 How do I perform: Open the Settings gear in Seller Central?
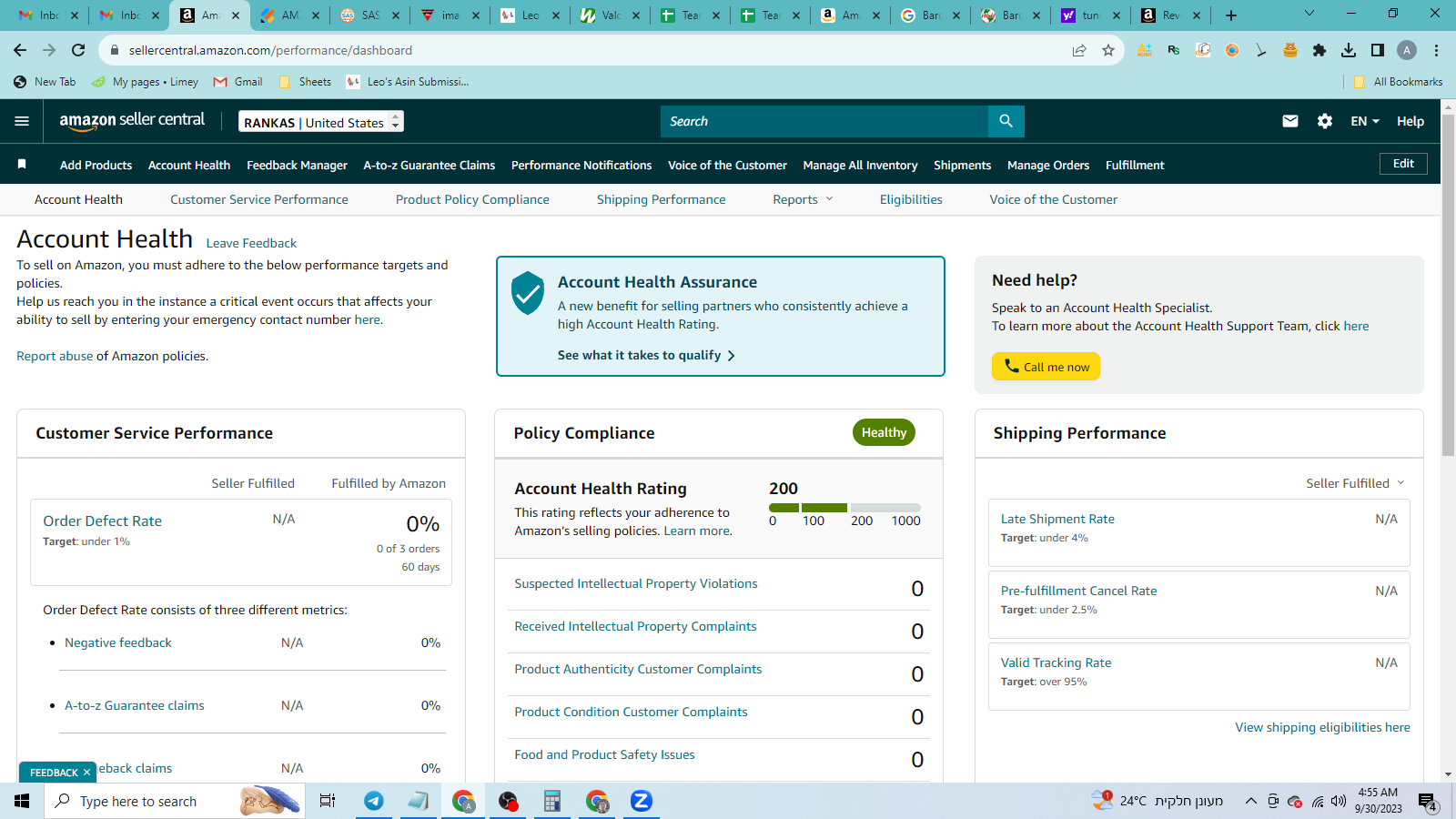1325,121
